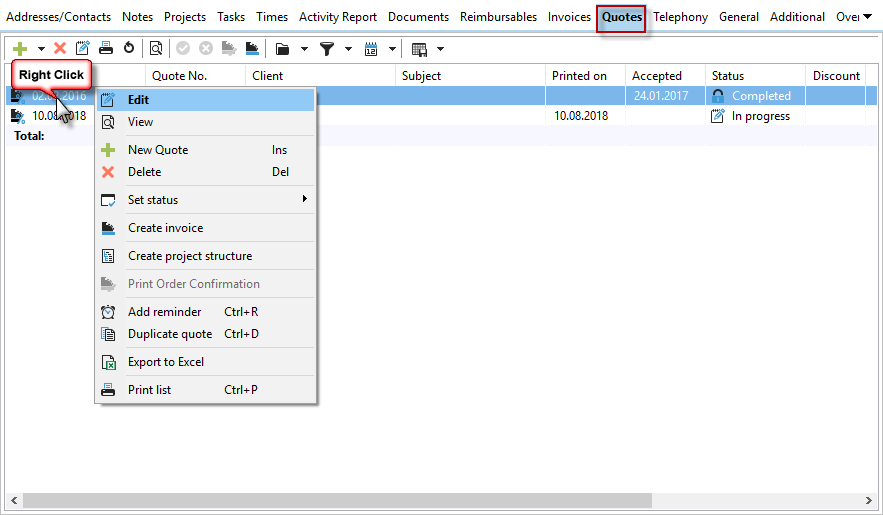This screenshot has width=883, height=515.
Task: Click the refresh icon in toolbar
Action: point(128,48)
